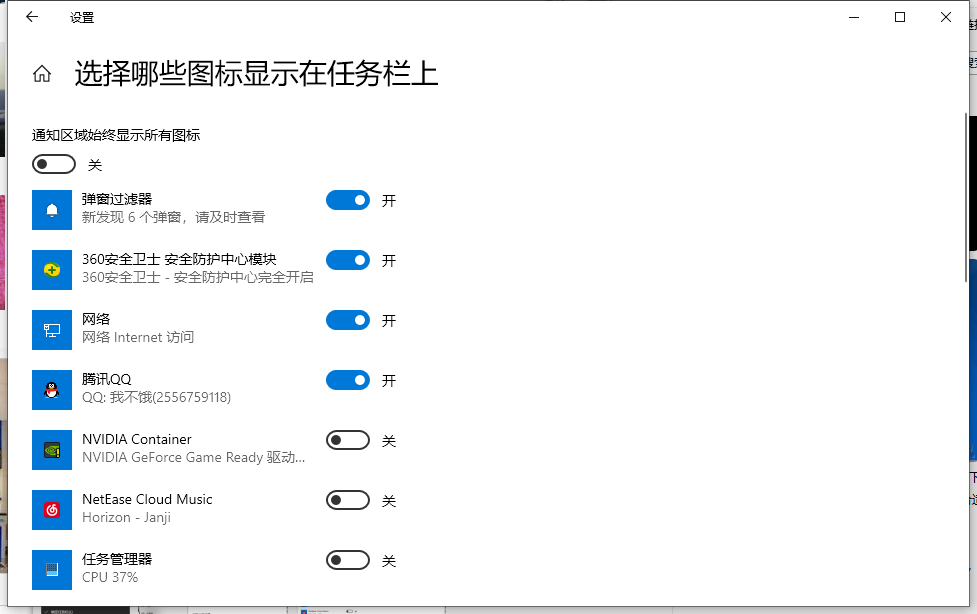Click the back arrow in Settings
Screen dimensions: 977x614
pos(30,16)
